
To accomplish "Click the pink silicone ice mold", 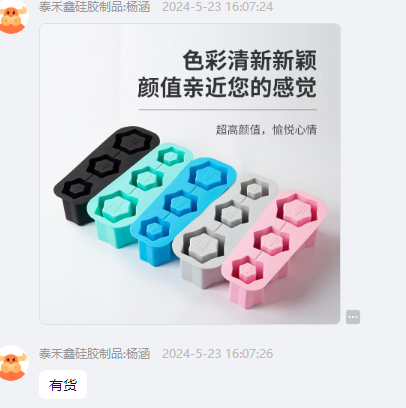I will pyautogui.click(x=272, y=247).
